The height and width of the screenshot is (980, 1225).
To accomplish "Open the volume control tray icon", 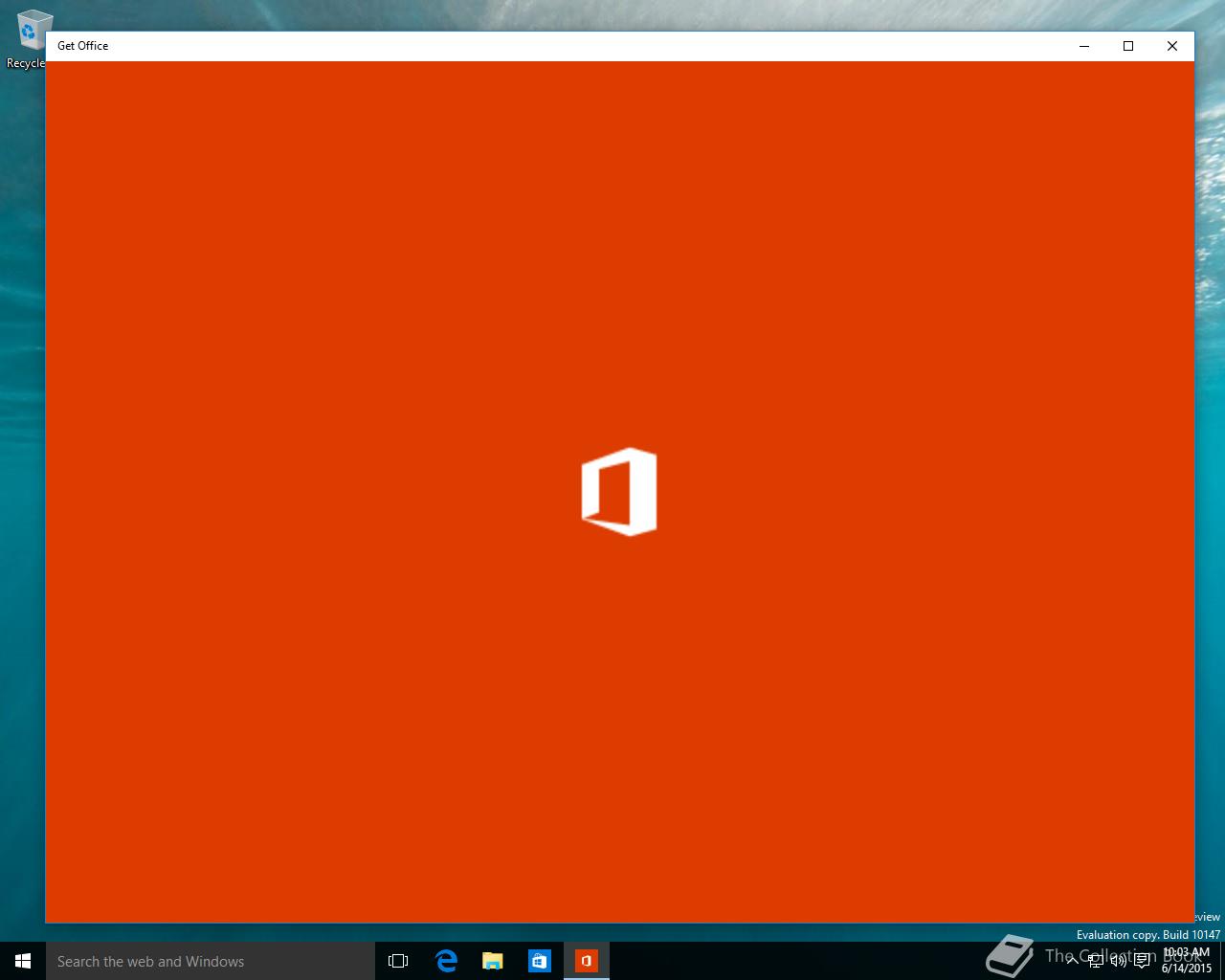I will tap(1119, 961).
